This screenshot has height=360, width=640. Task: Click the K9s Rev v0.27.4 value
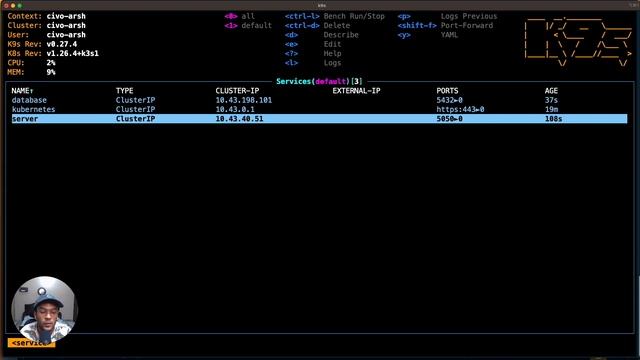point(62,44)
